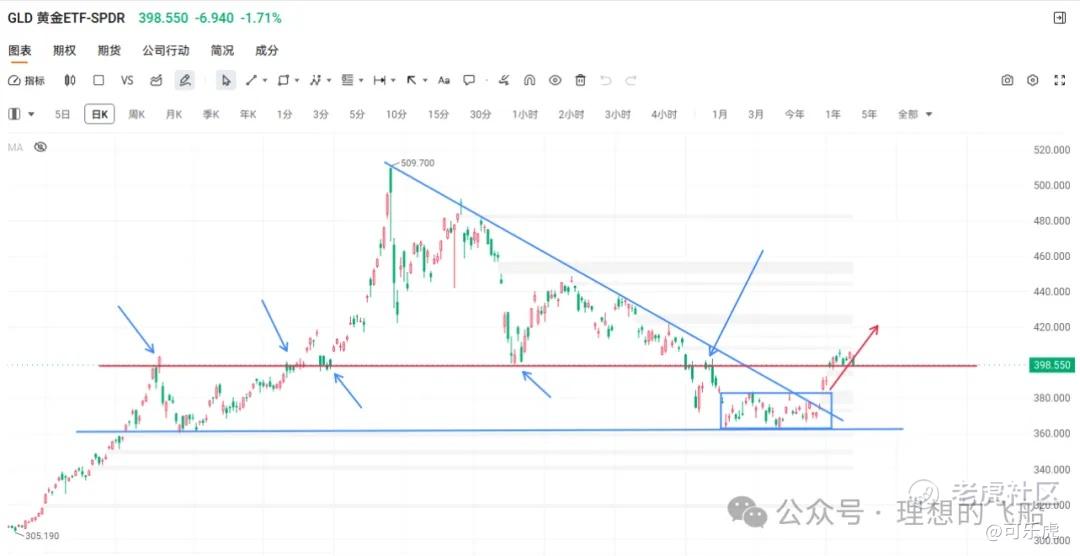Image resolution: width=1080 pixels, height=556 pixels.
Task: Set range to 1月
Action: (720, 114)
